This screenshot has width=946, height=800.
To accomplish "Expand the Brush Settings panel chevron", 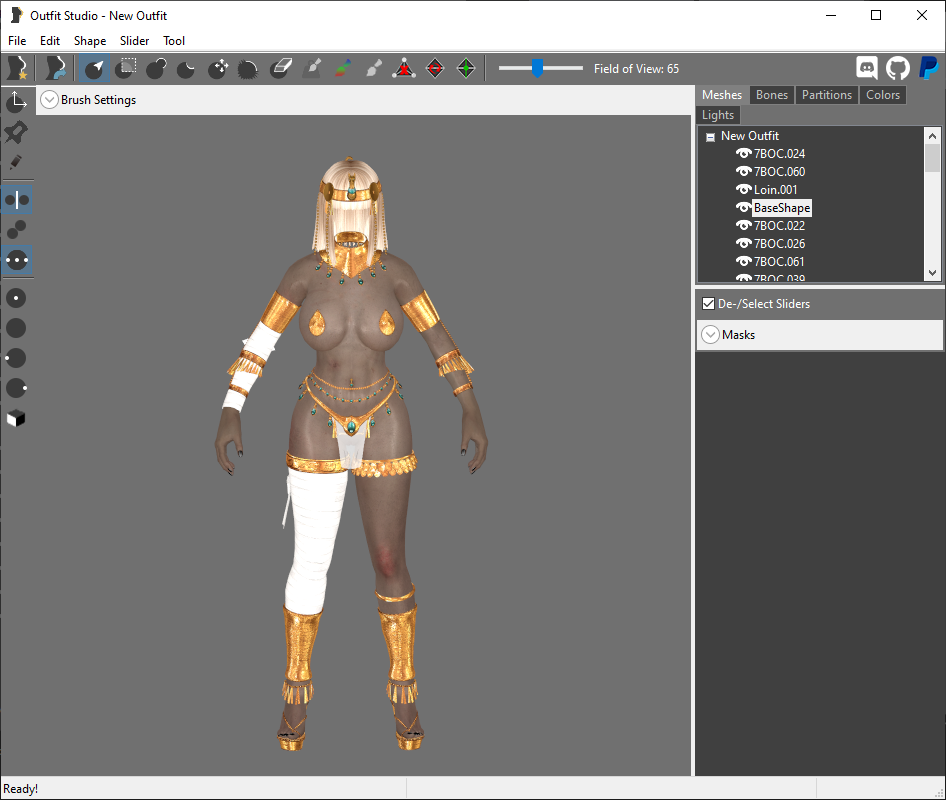I will point(49,100).
